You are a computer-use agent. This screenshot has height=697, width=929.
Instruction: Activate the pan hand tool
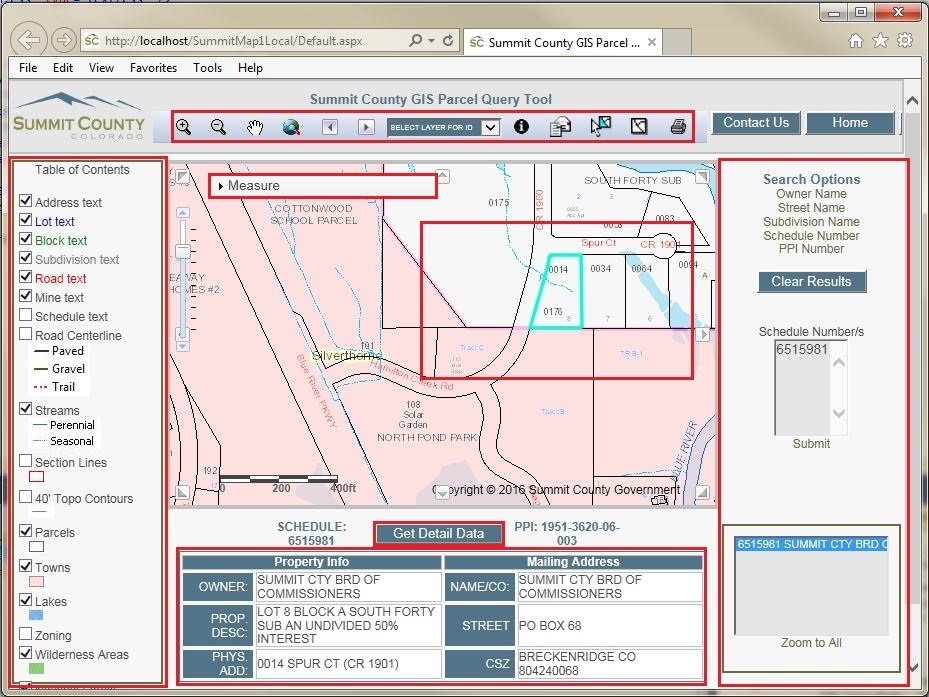[255, 127]
